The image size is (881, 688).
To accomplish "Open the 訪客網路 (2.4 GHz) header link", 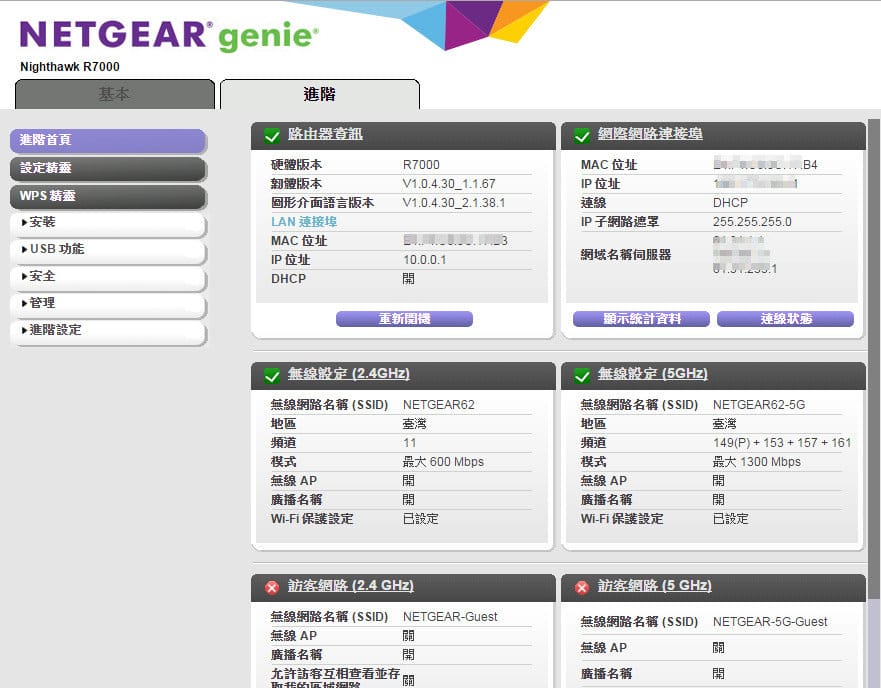I will point(351,585).
